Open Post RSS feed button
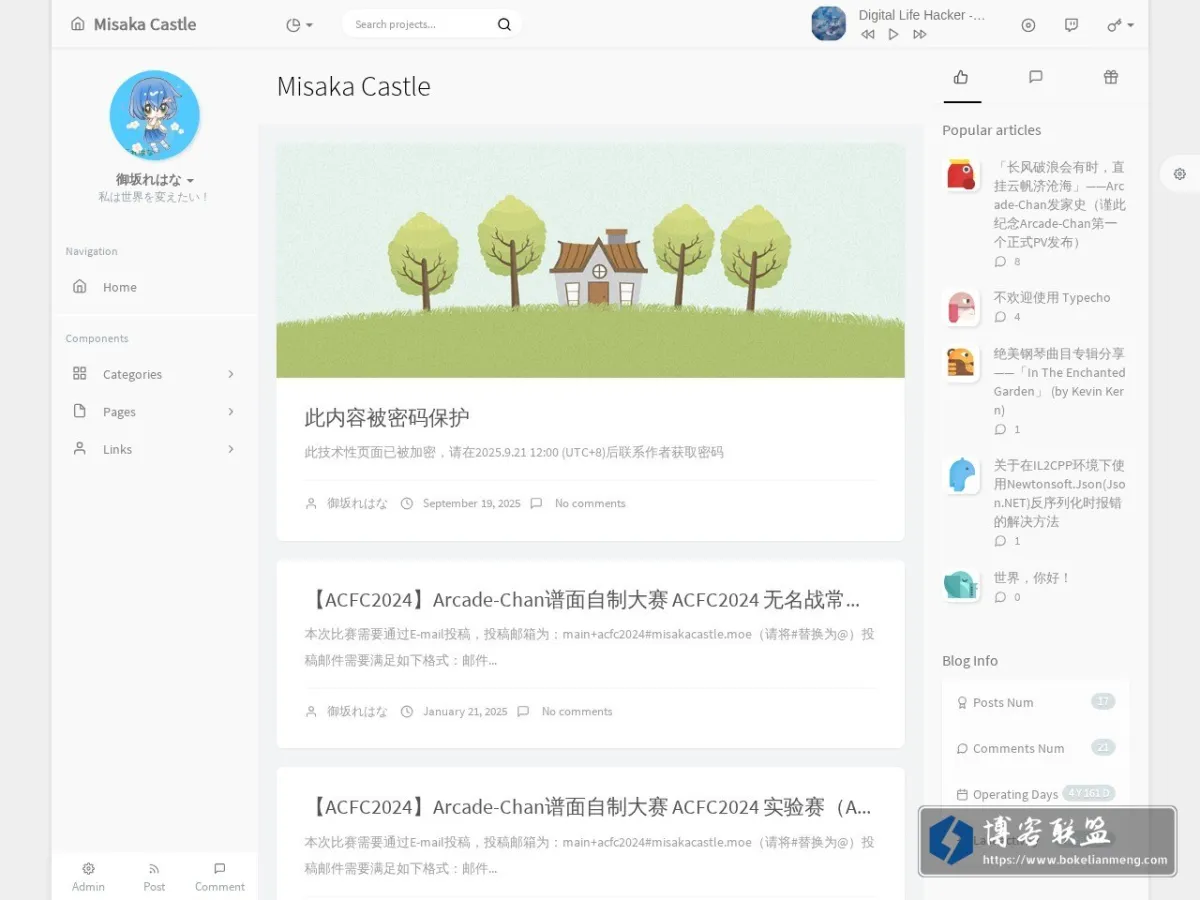Viewport: 1200px width, 900px height. (x=154, y=877)
